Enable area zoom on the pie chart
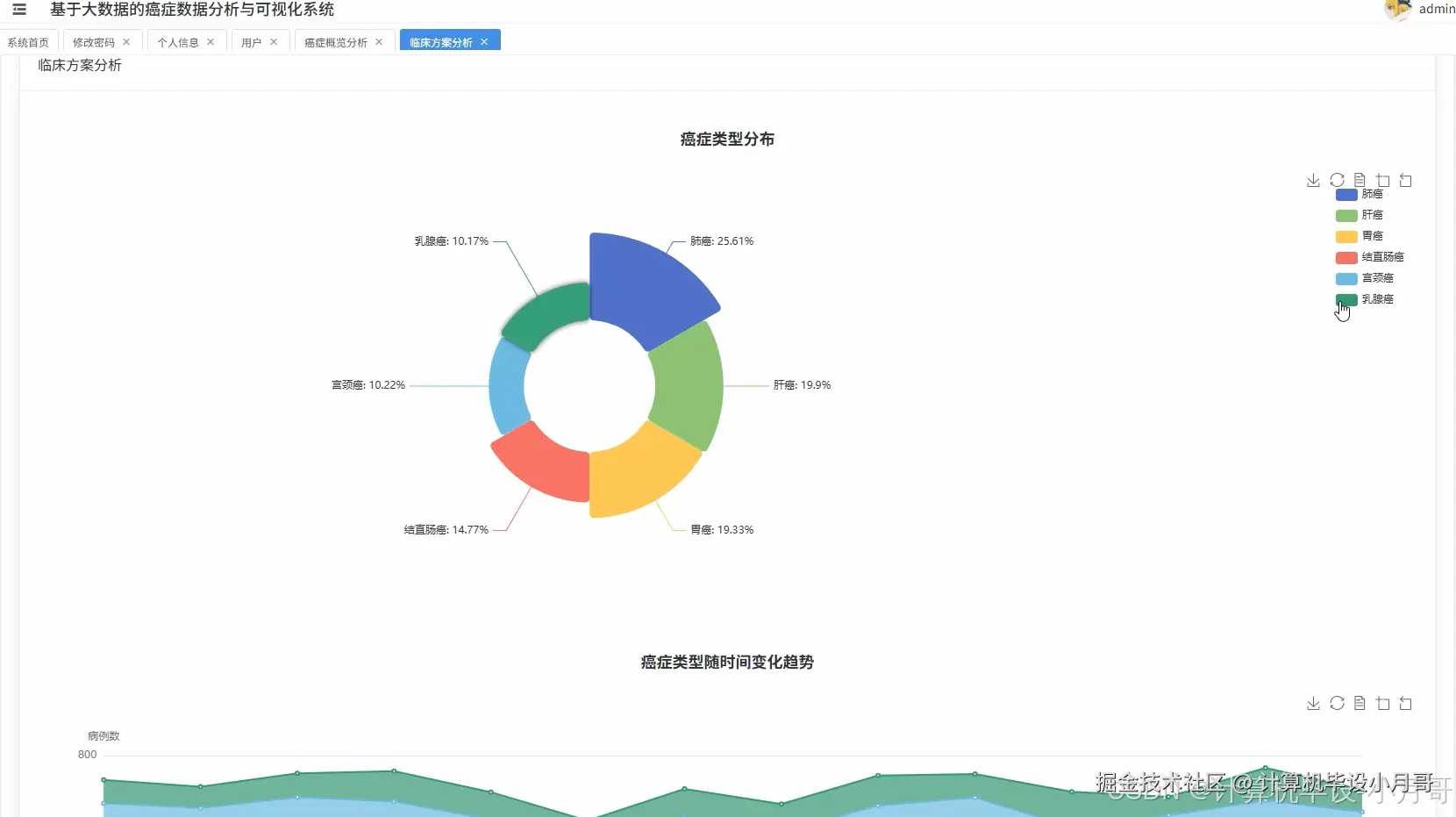 (1382, 180)
